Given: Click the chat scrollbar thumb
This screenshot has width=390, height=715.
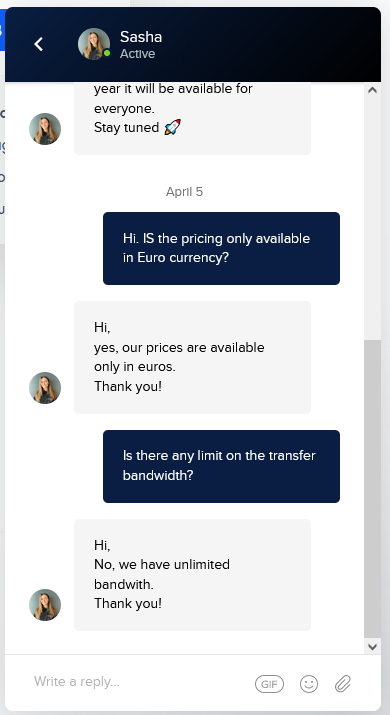Looking at the screenshot, I should pos(372,488).
